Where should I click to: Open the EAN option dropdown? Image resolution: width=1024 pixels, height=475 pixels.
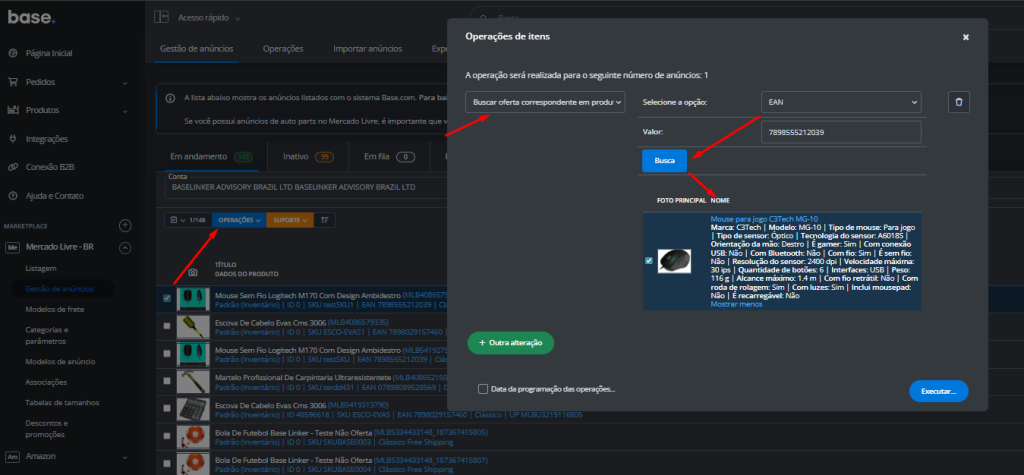coord(841,102)
